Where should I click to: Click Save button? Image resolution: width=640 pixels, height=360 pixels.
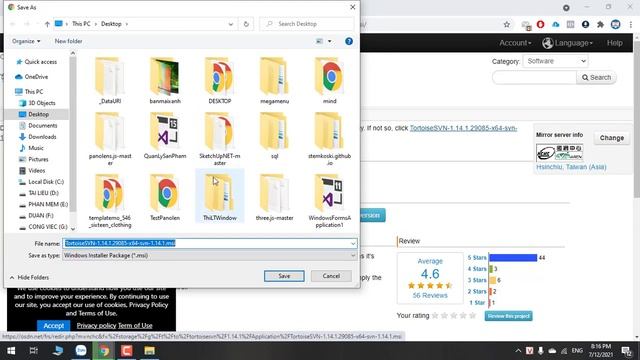[284, 276]
